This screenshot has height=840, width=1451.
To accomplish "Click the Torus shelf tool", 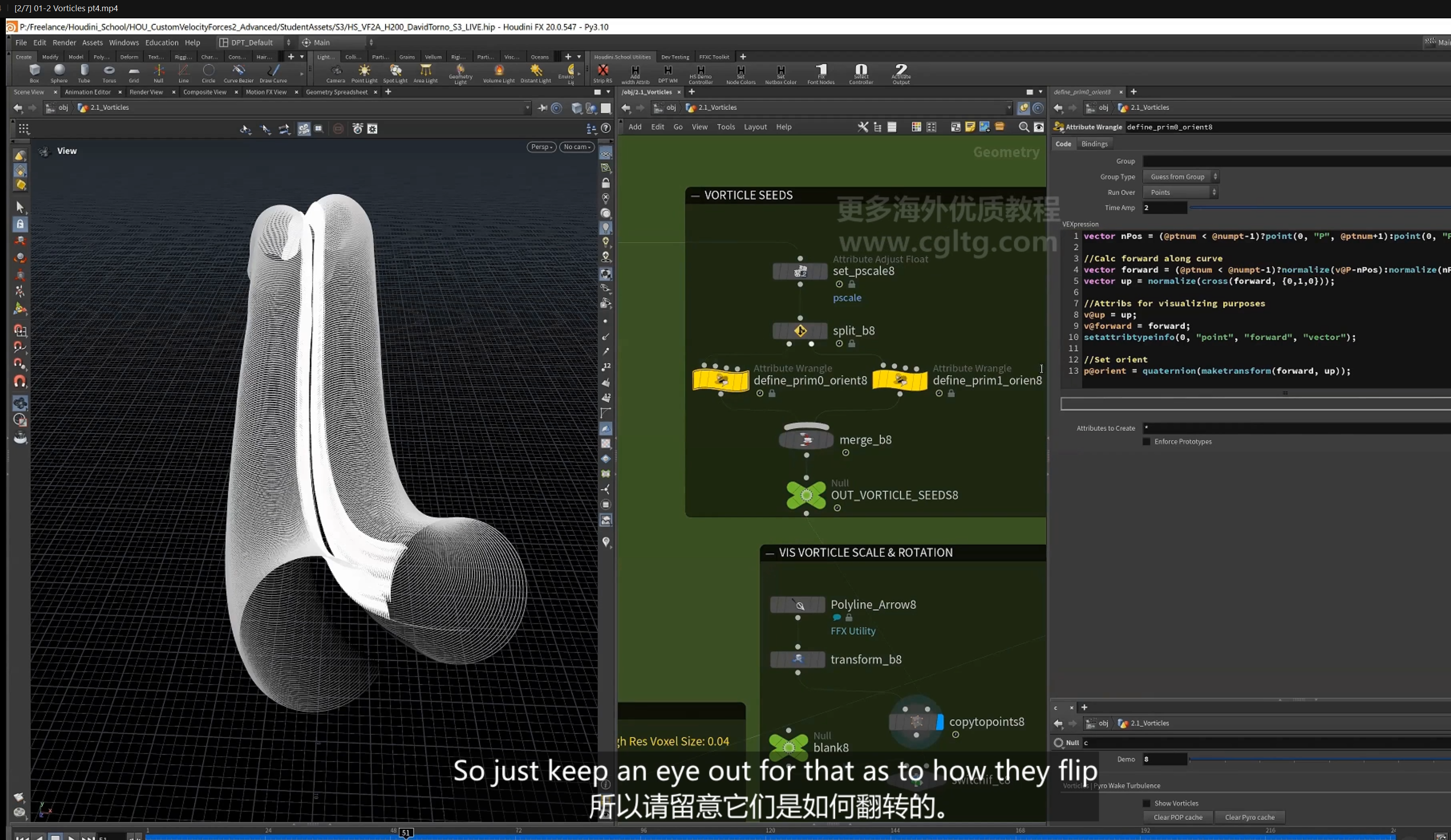I will pyautogui.click(x=109, y=72).
